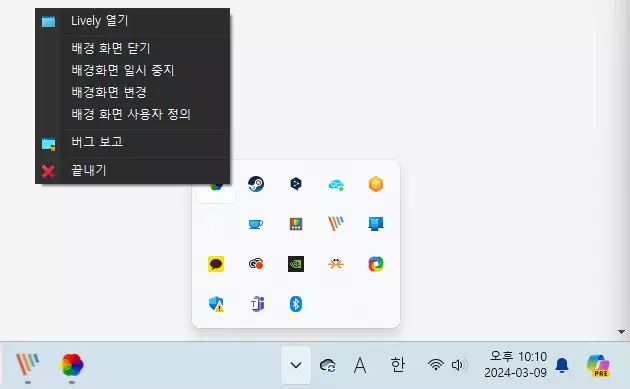Open Lively via 'Lively 열기' menu entry

133,21
